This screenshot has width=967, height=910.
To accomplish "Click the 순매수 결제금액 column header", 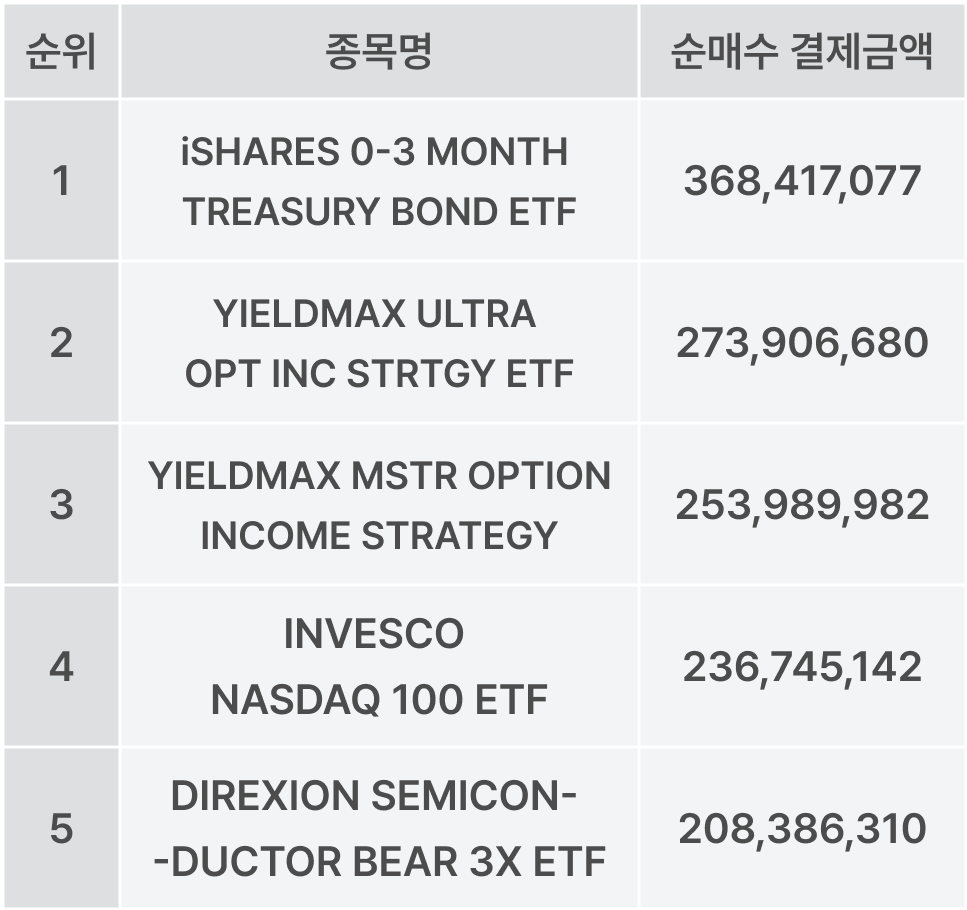I will [x=801, y=52].
